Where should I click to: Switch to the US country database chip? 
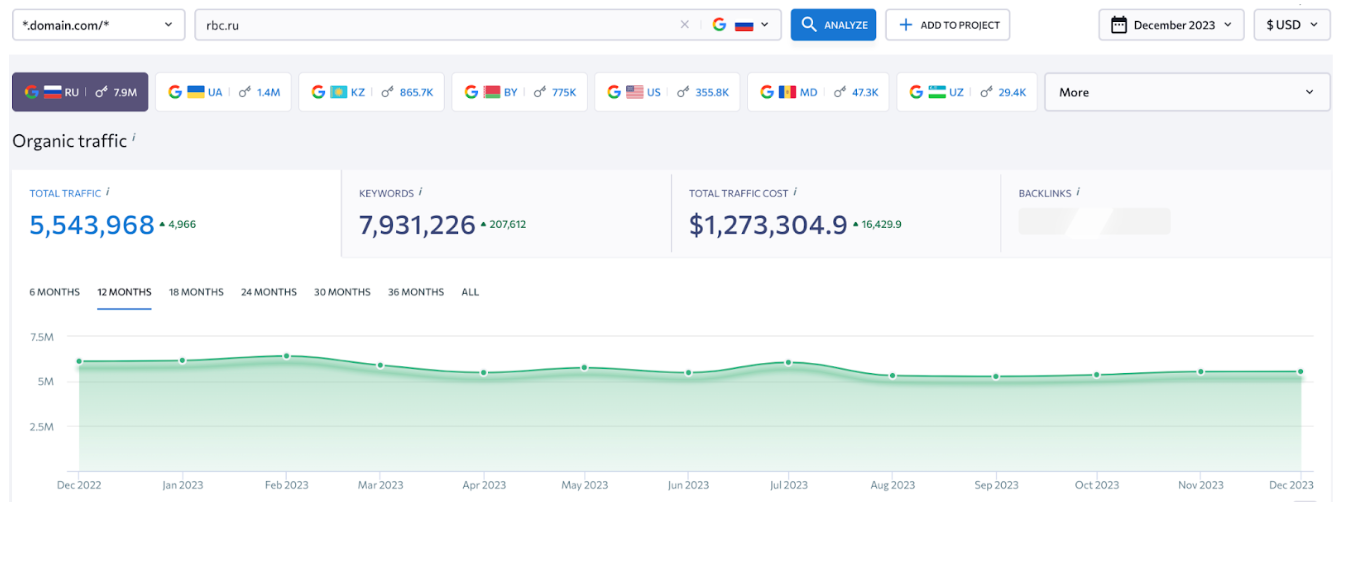point(665,92)
